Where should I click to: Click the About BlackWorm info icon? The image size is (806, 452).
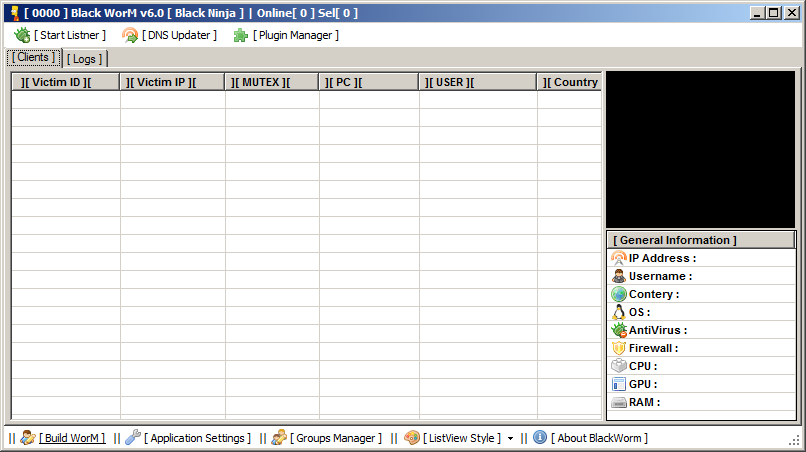pyautogui.click(x=540, y=438)
